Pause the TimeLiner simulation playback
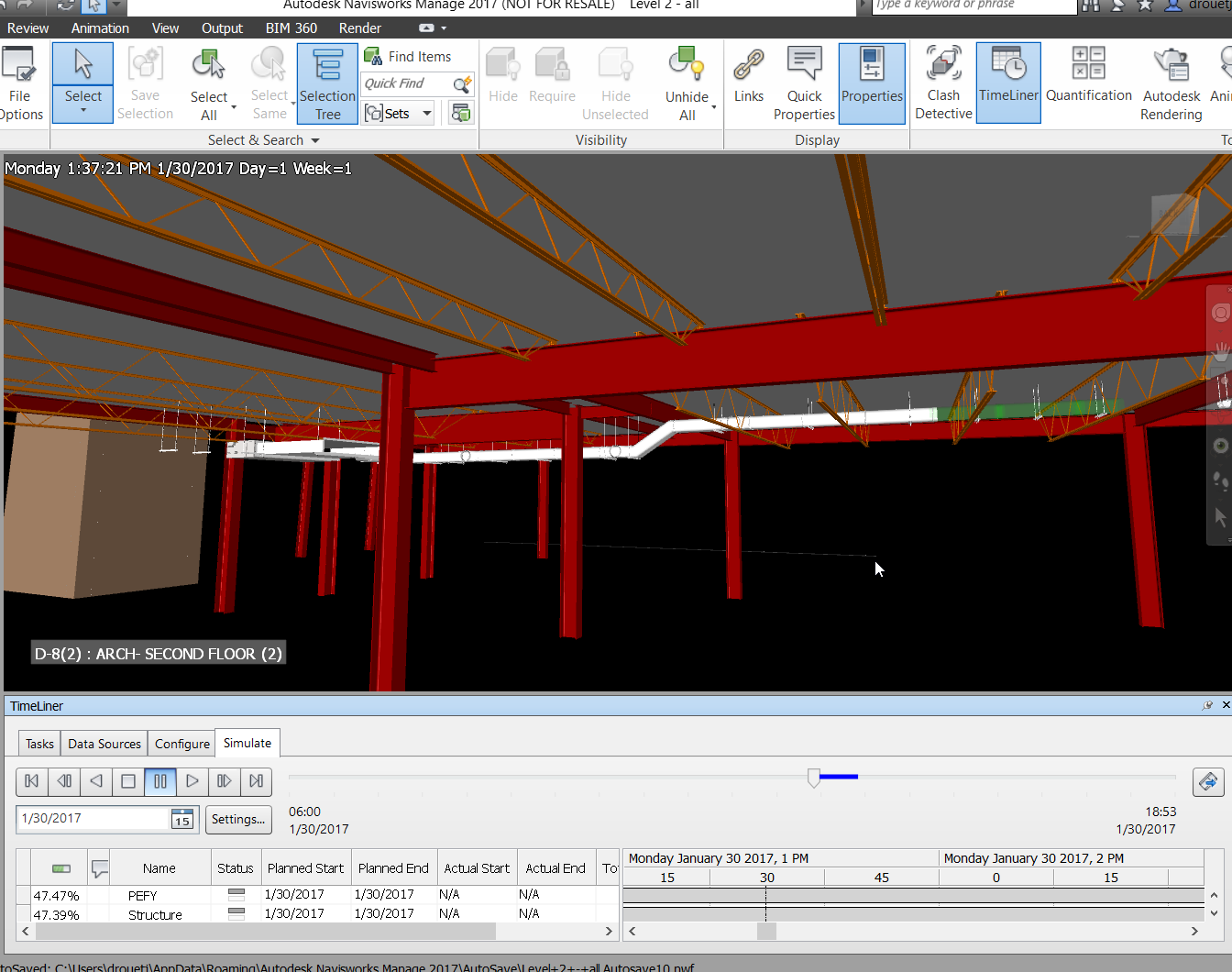This screenshot has height=972, width=1232. (160, 781)
